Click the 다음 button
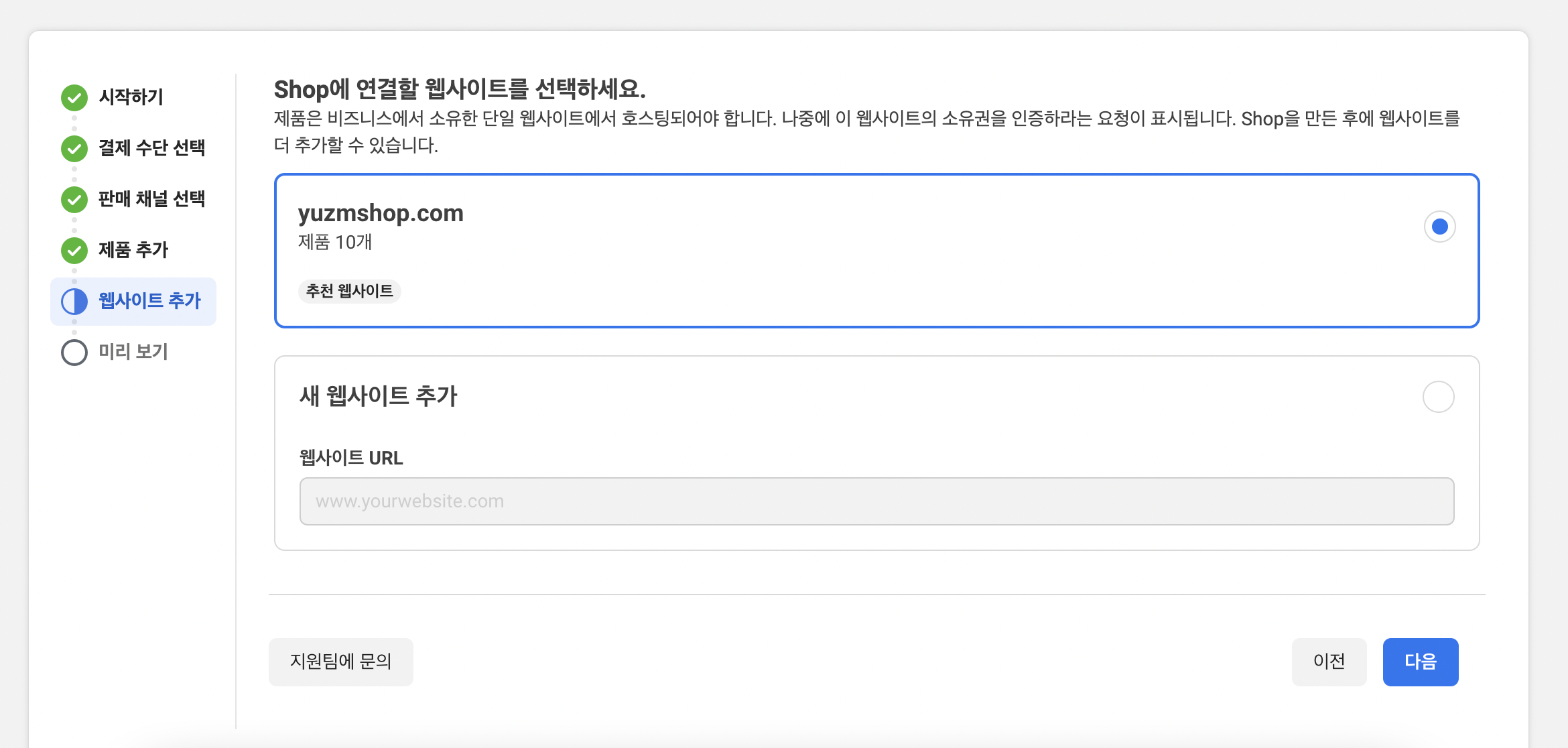1568x748 pixels. click(x=1421, y=662)
